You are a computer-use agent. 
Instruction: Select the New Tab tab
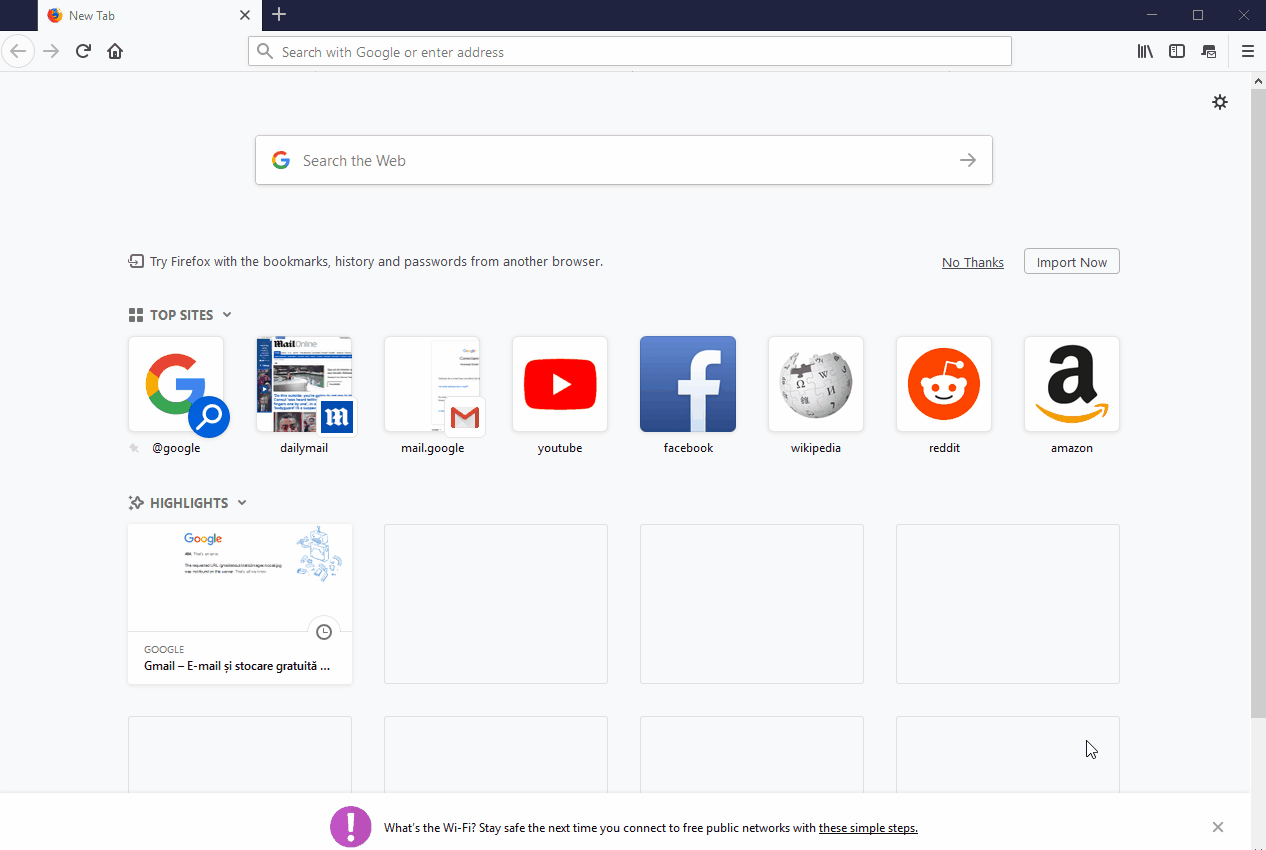pos(149,15)
